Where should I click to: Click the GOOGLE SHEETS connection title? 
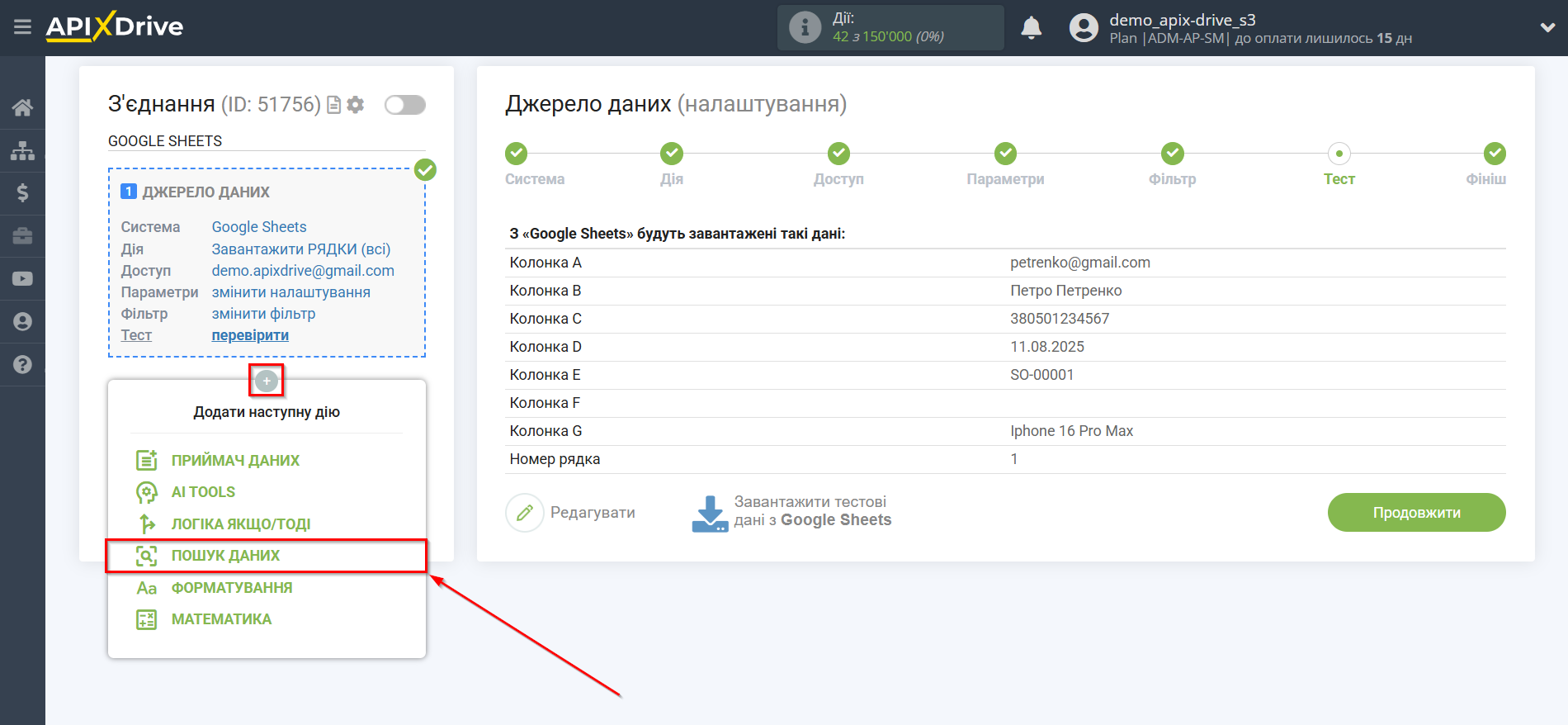pyautogui.click(x=165, y=141)
